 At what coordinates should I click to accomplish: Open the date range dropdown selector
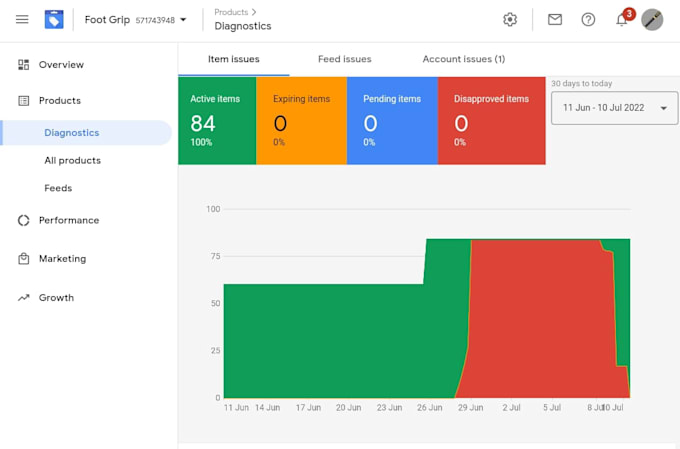614,107
